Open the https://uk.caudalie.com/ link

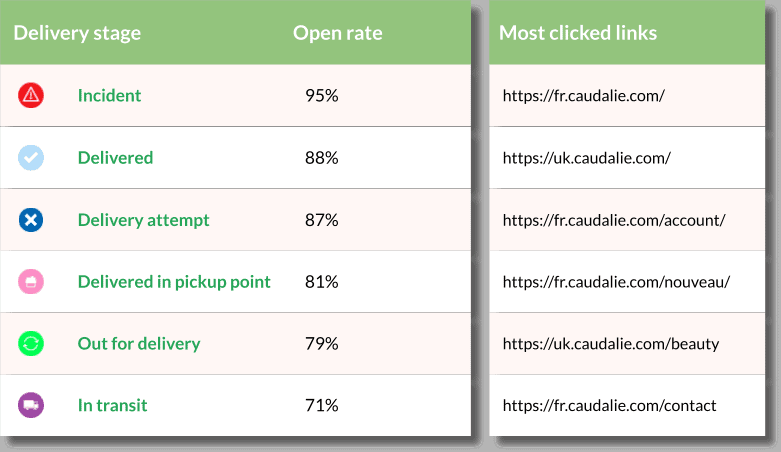(x=586, y=158)
